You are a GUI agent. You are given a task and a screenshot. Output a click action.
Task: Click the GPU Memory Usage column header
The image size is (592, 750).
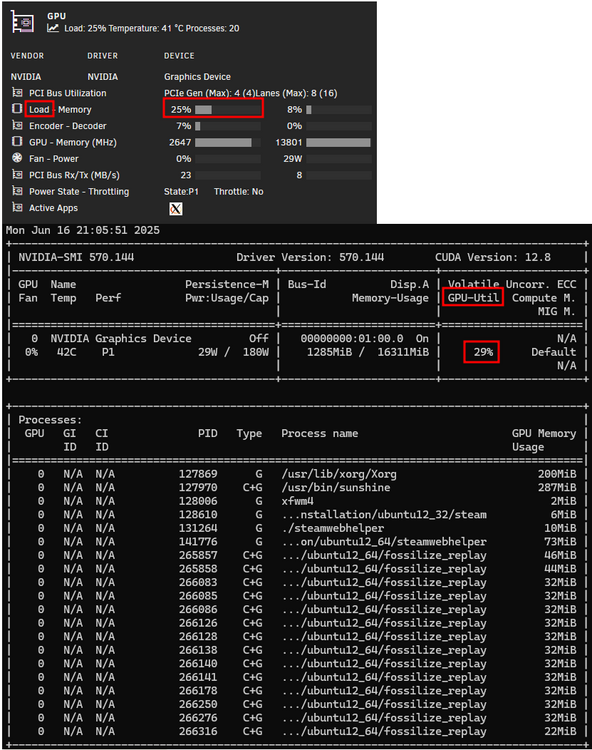coord(544,441)
